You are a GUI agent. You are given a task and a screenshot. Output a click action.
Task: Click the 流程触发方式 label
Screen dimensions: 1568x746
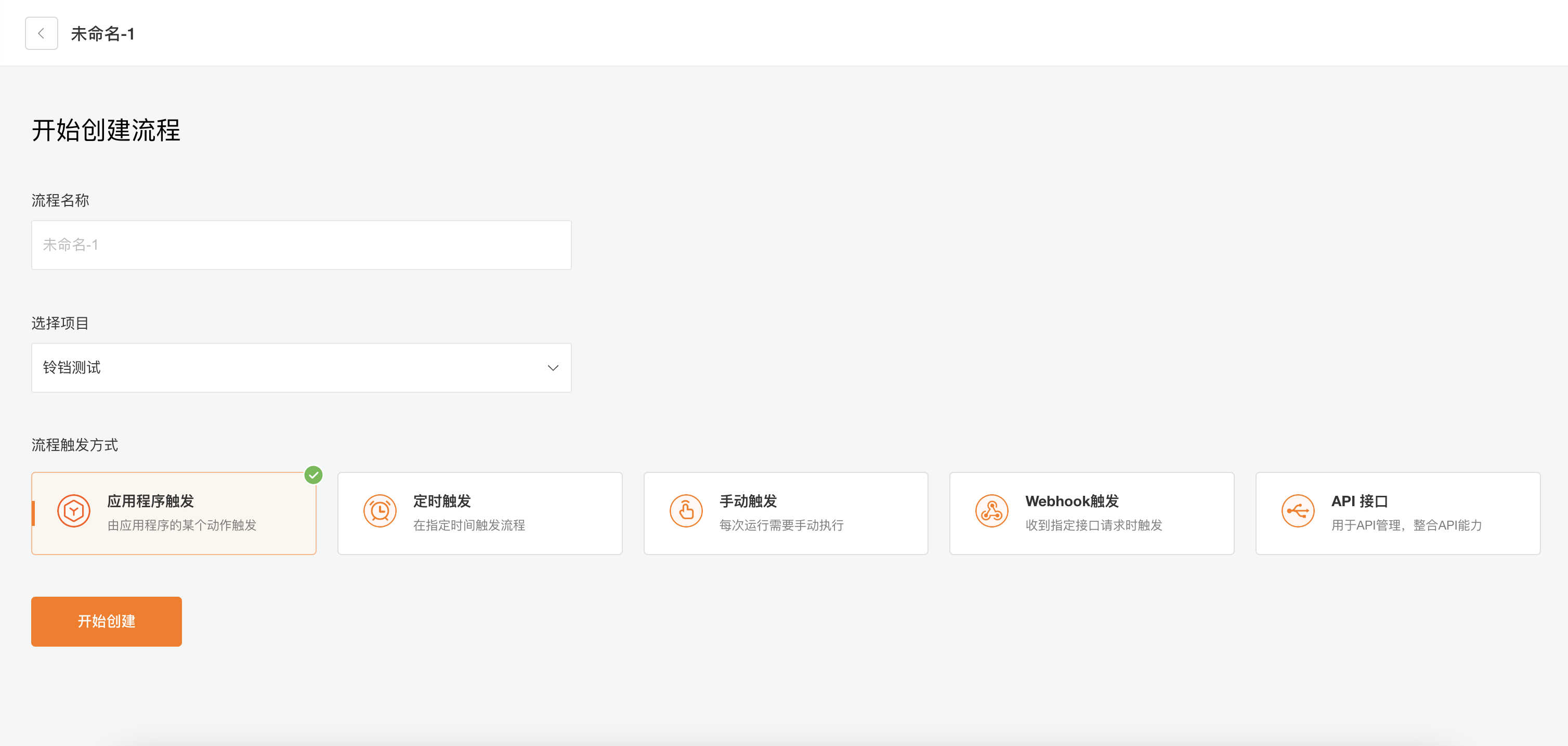75,445
